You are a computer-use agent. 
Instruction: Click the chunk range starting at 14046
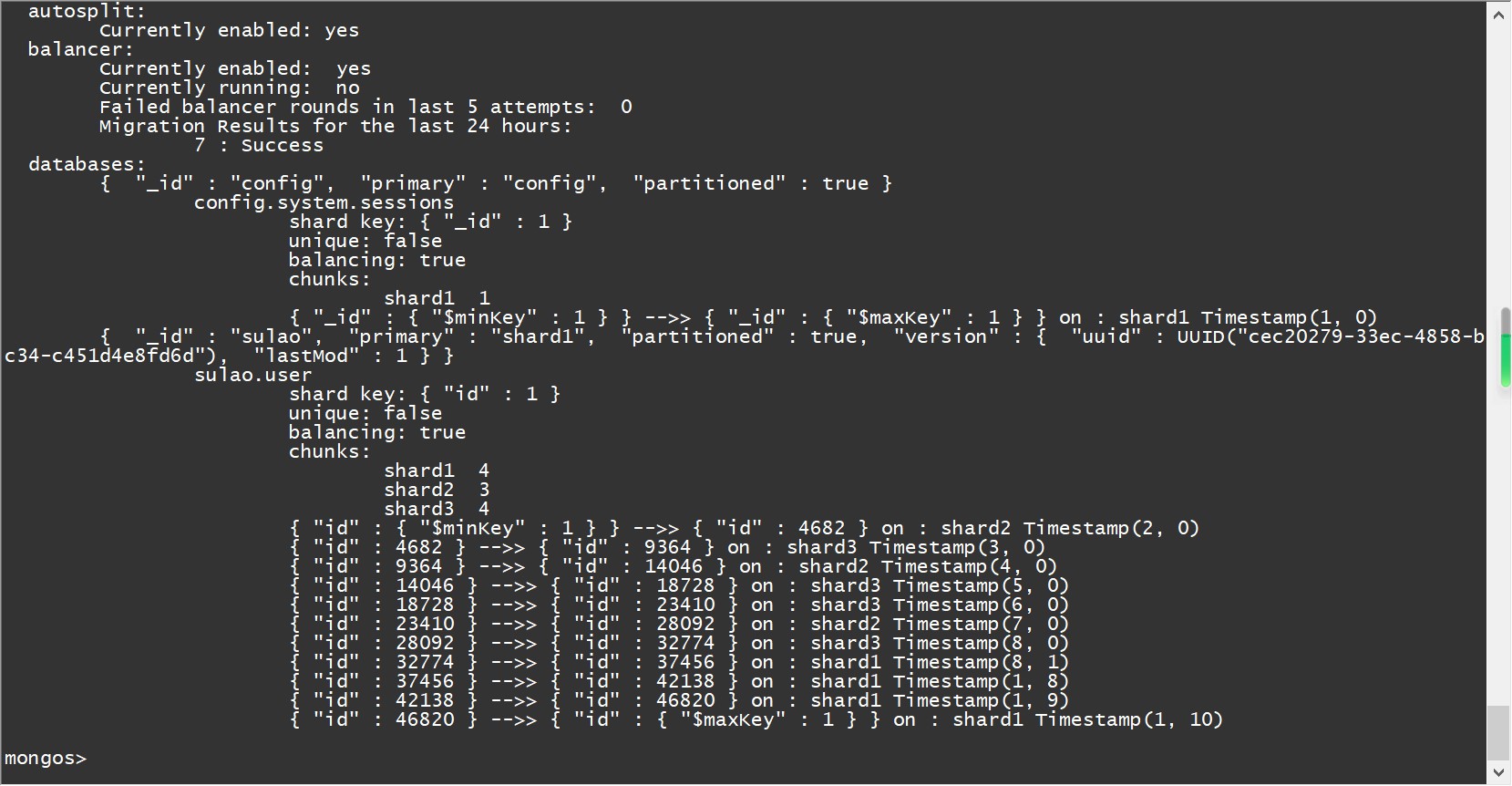click(x=679, y=585)
